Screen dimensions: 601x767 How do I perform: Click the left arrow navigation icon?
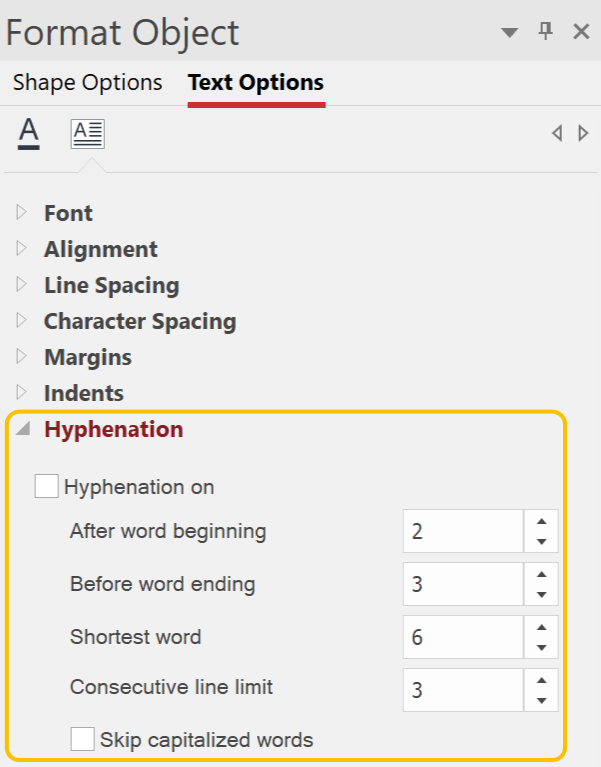(557, 133)
